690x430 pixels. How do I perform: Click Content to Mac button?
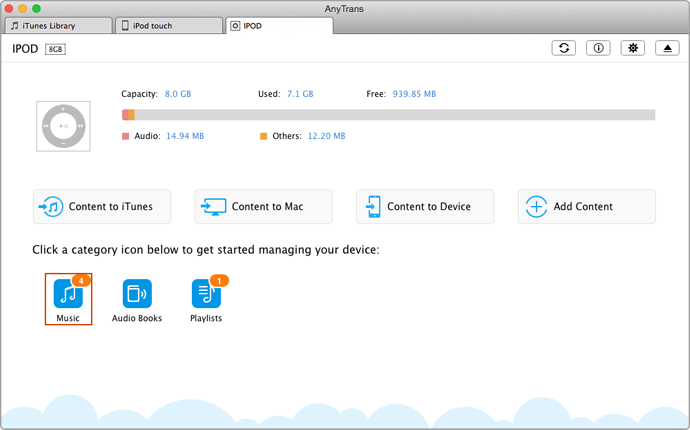point(264,206)
